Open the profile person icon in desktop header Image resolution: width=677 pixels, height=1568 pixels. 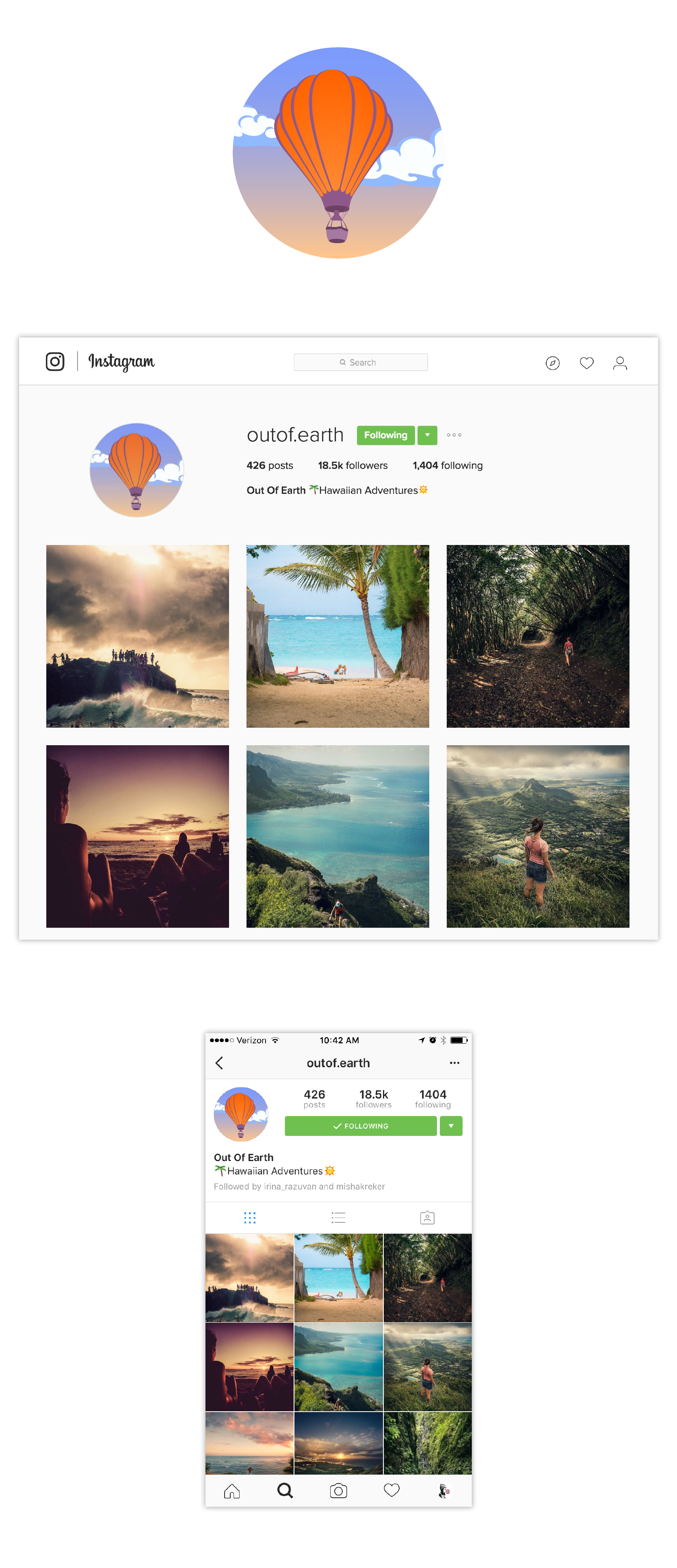pos(620,363)
